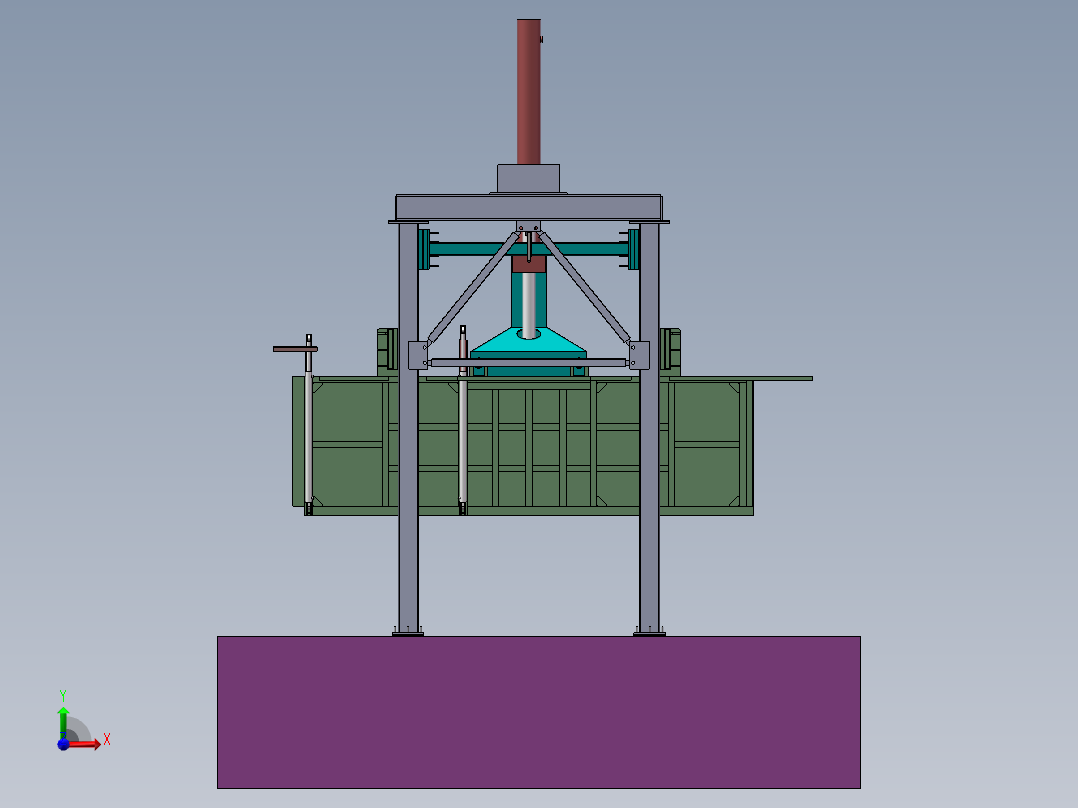
Task: Select the gray cylinder mounting block
Action: pyautogui.click(x=528, y=179)
